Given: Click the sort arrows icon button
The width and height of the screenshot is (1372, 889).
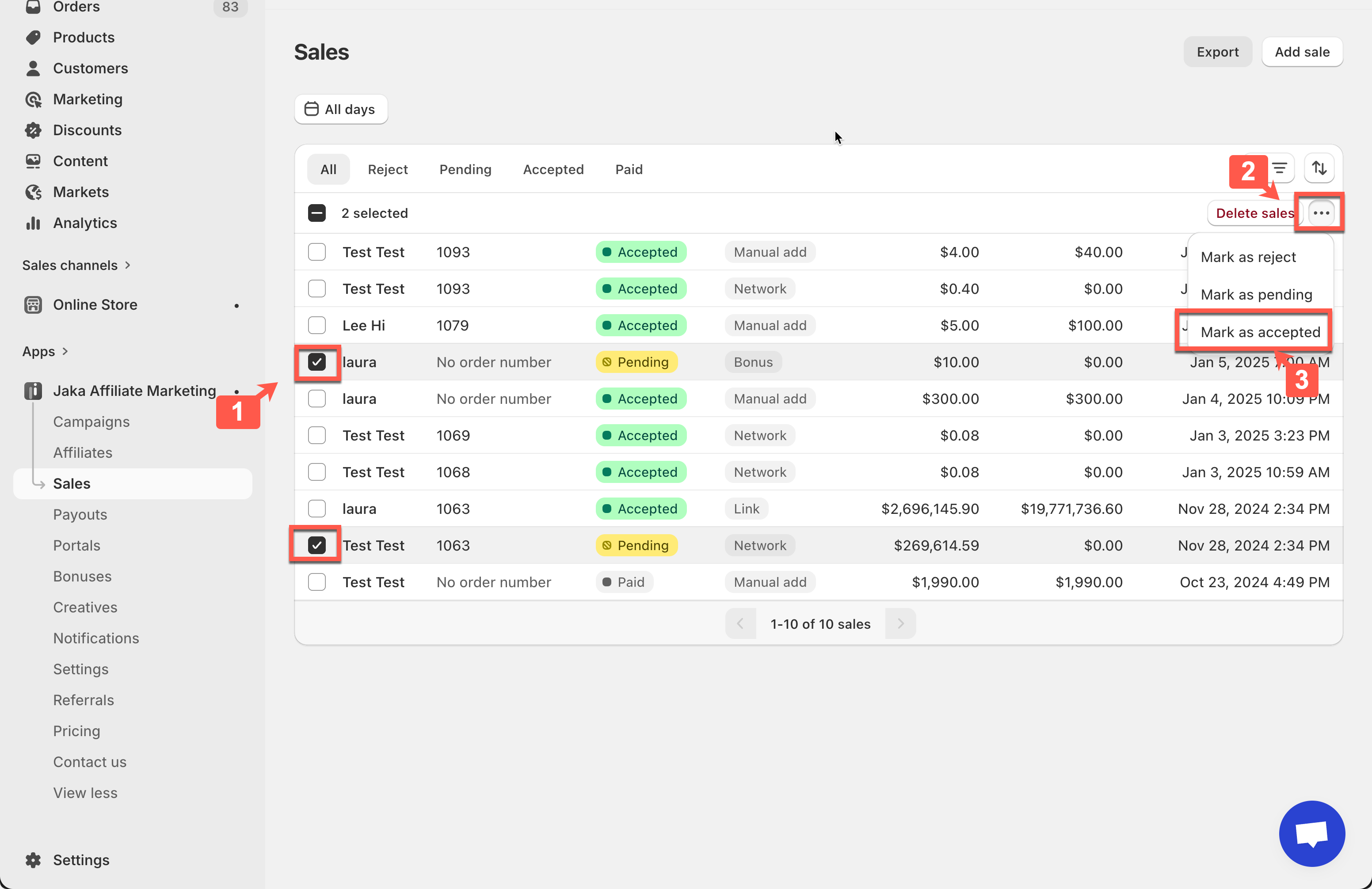Looking at the screenshot, I should (1319, 168).
